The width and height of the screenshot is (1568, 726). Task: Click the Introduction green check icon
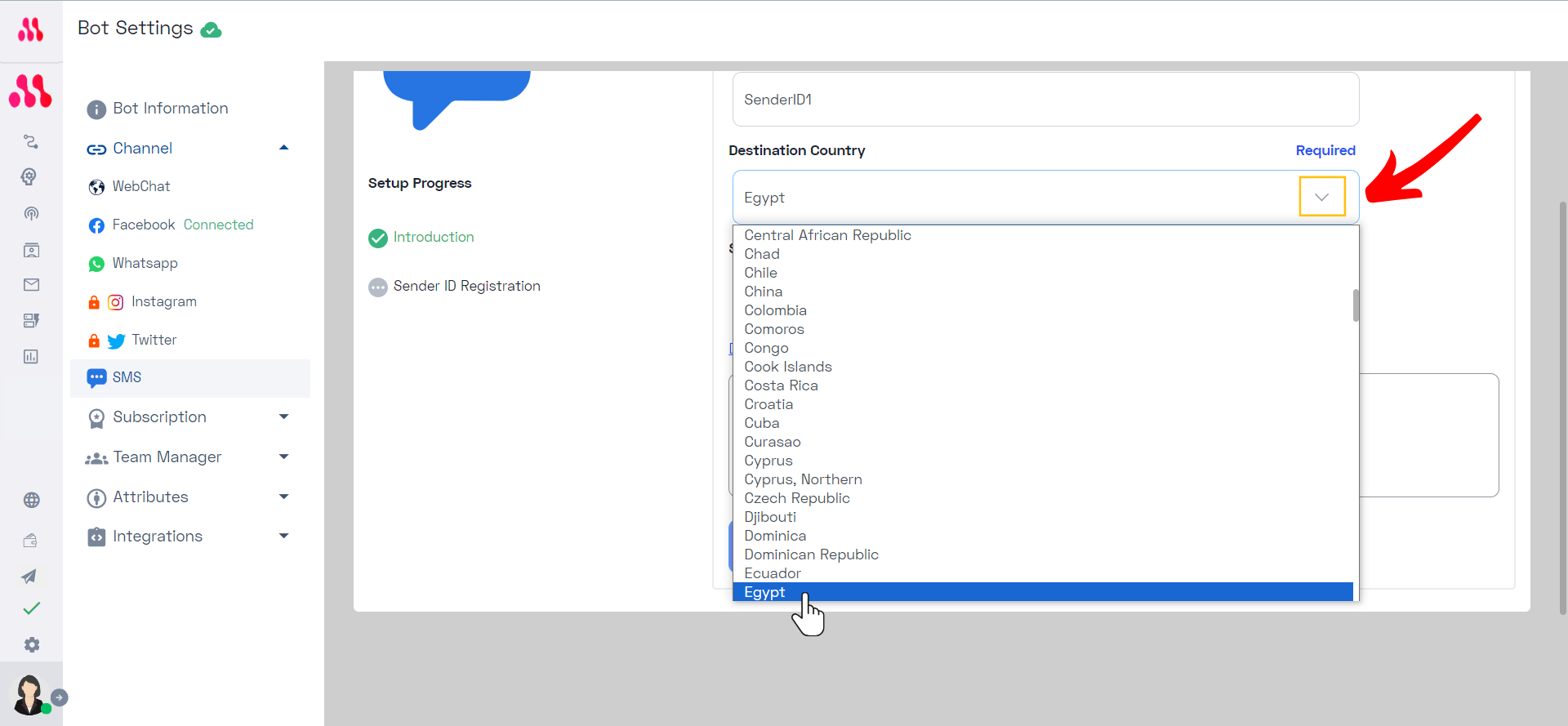[x=378, y=238]
